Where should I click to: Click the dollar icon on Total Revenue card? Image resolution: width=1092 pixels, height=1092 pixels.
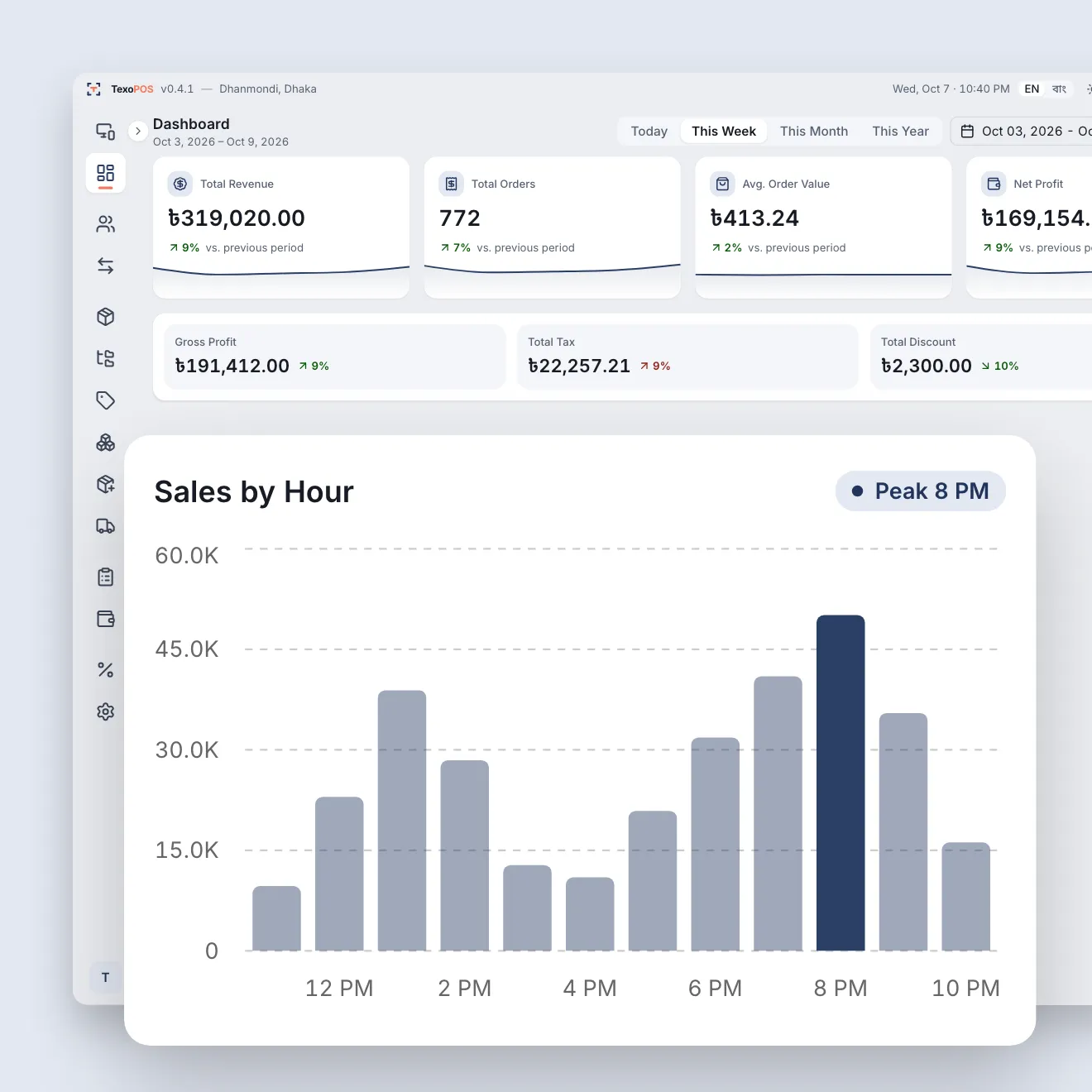[180, 184]
